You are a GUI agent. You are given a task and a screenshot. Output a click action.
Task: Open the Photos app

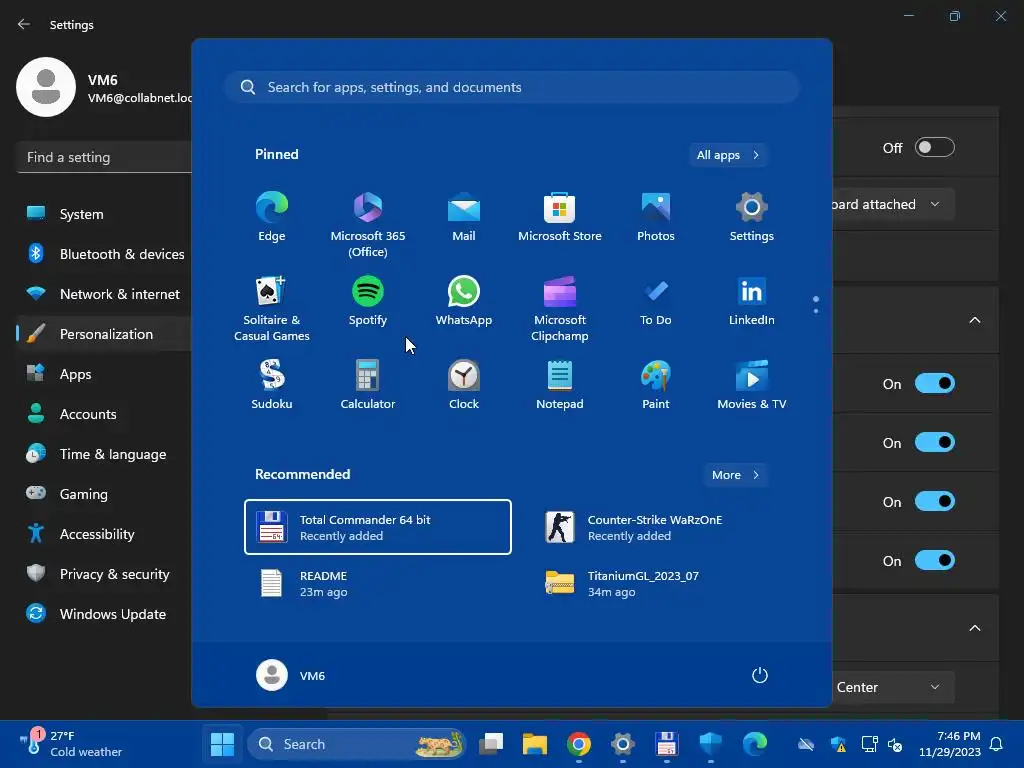[656, 217]
